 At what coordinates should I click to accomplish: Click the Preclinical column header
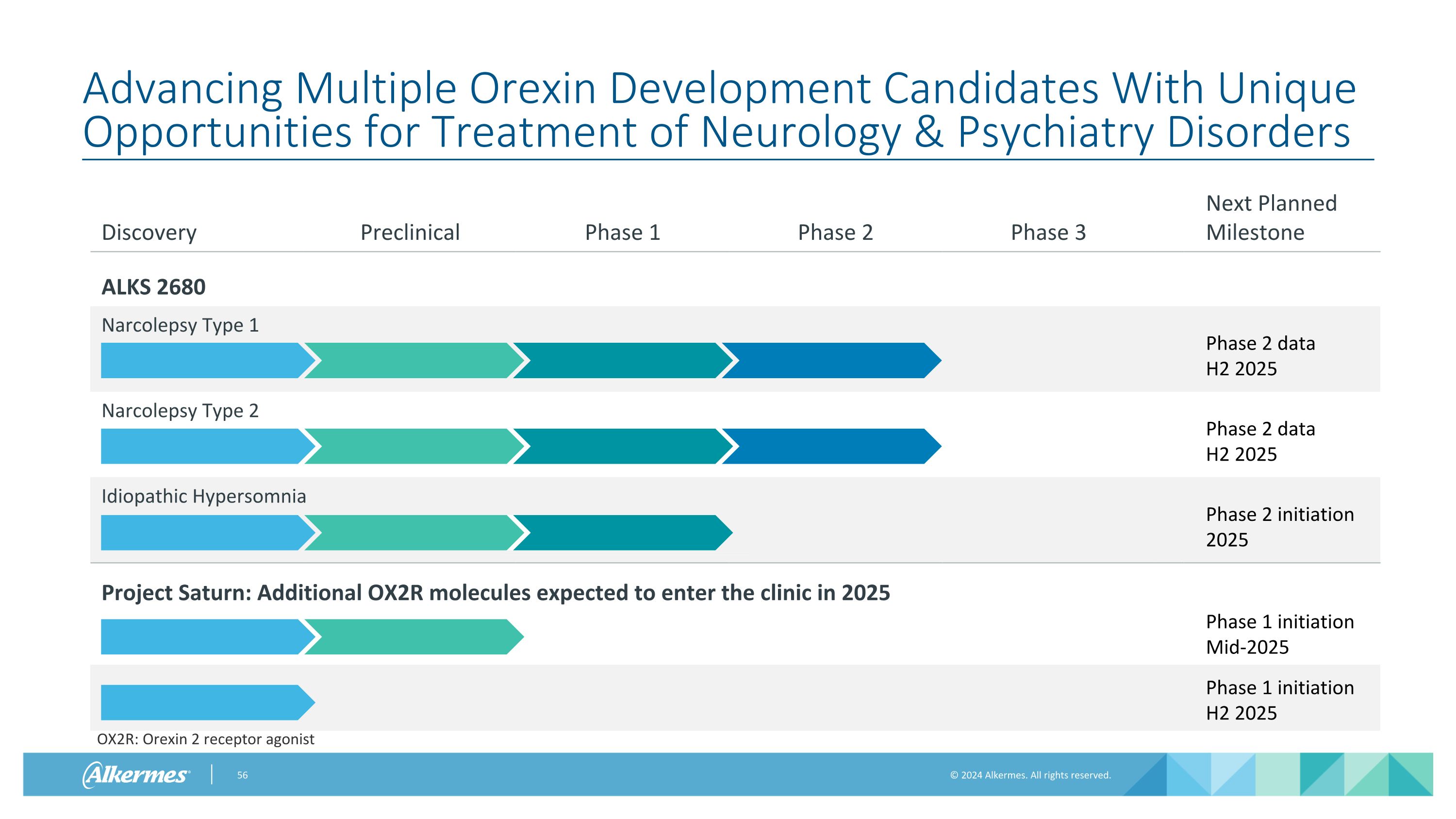(410, 233)
